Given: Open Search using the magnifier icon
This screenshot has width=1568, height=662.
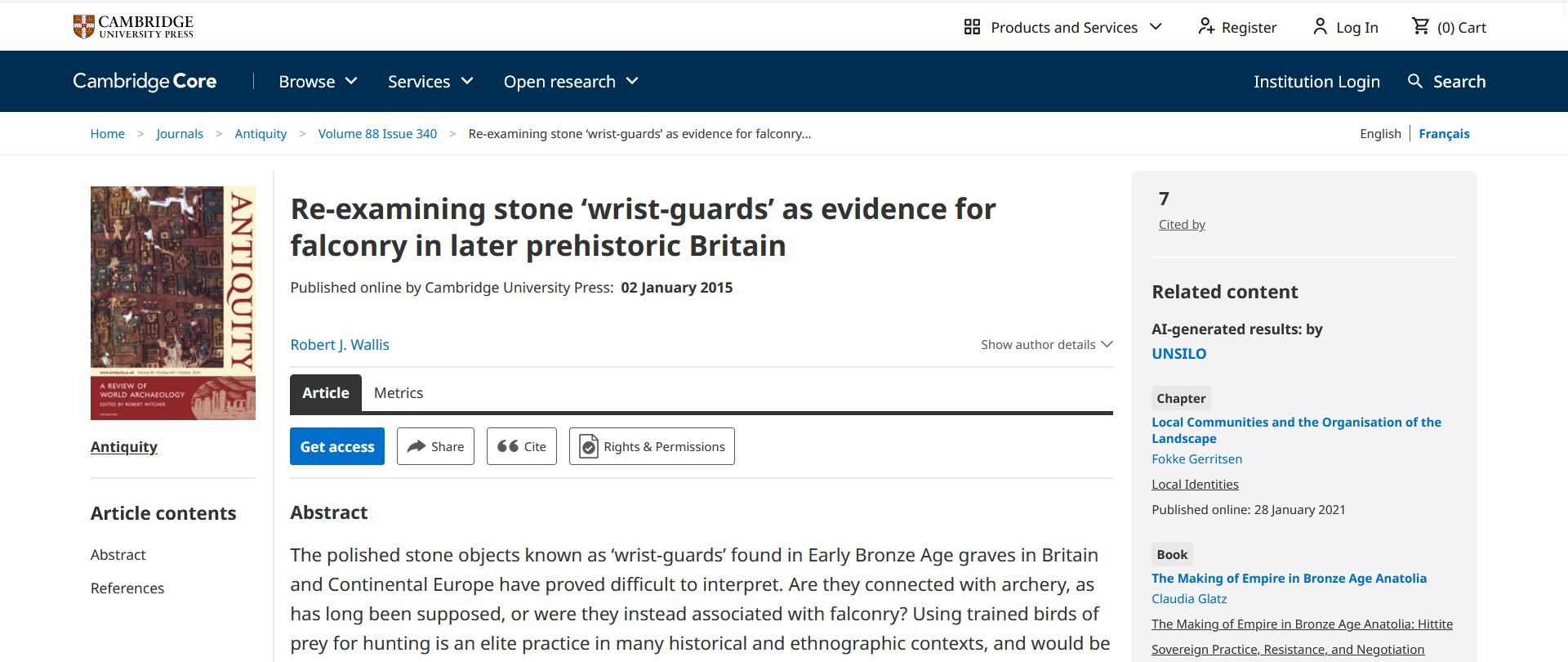Looking at the screenshot, I should pyautogui.click(x=1414, y=81).
